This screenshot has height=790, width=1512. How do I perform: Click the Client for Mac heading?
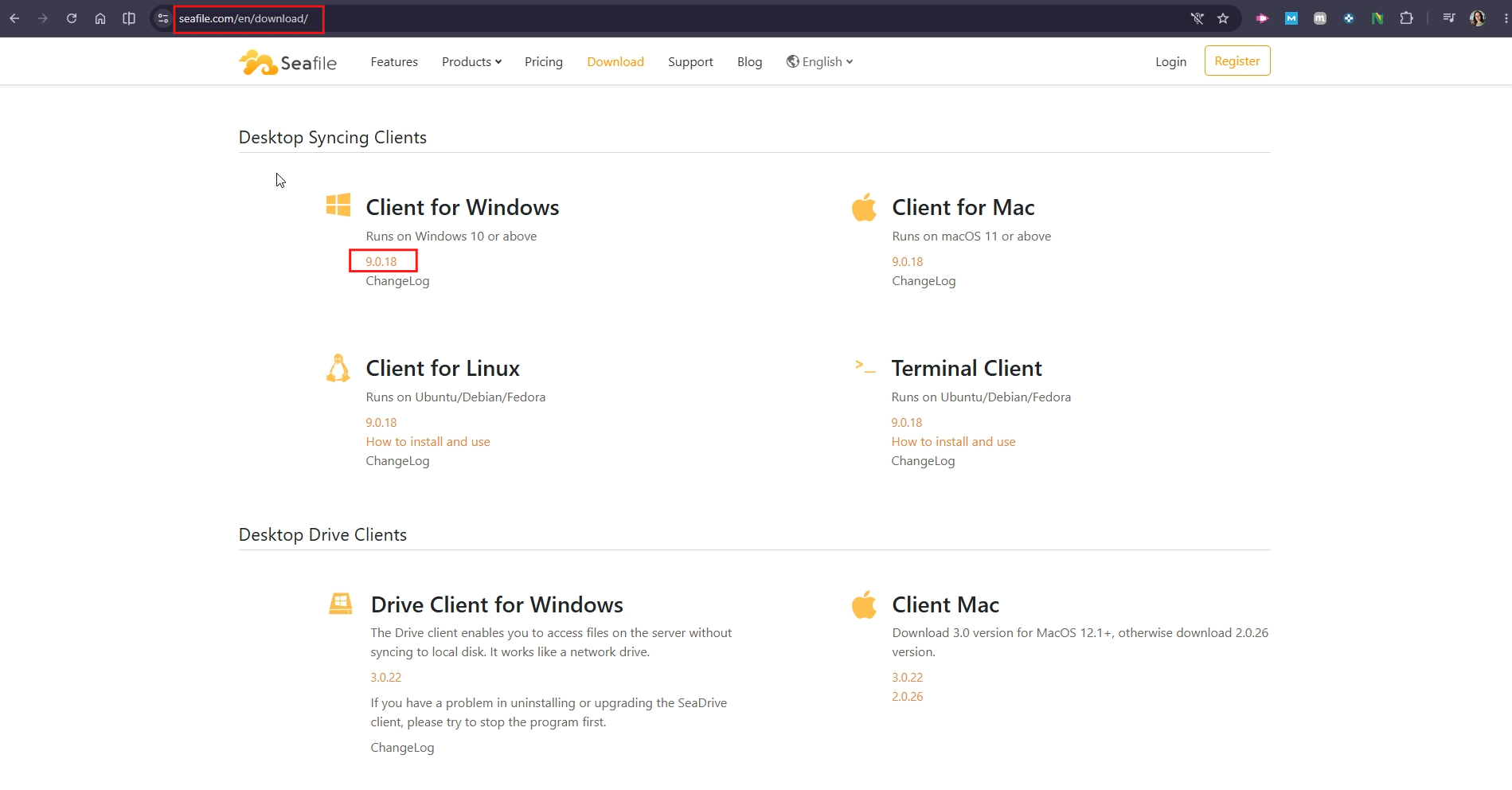click(963, 208)
